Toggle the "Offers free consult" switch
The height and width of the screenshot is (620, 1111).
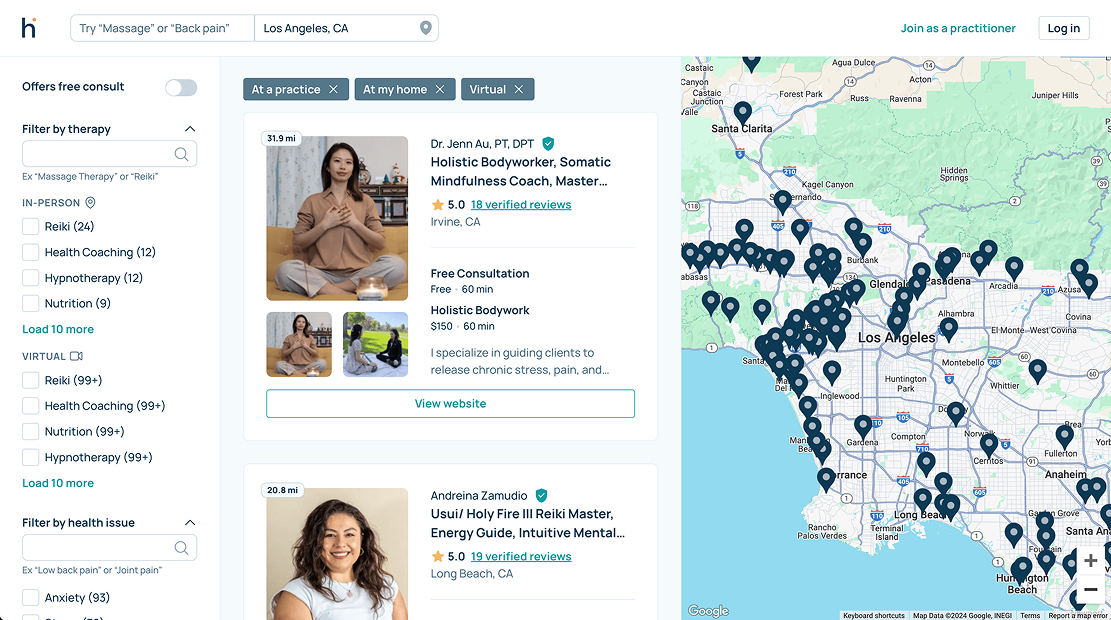pyautogui.click(x=181, y=87)
